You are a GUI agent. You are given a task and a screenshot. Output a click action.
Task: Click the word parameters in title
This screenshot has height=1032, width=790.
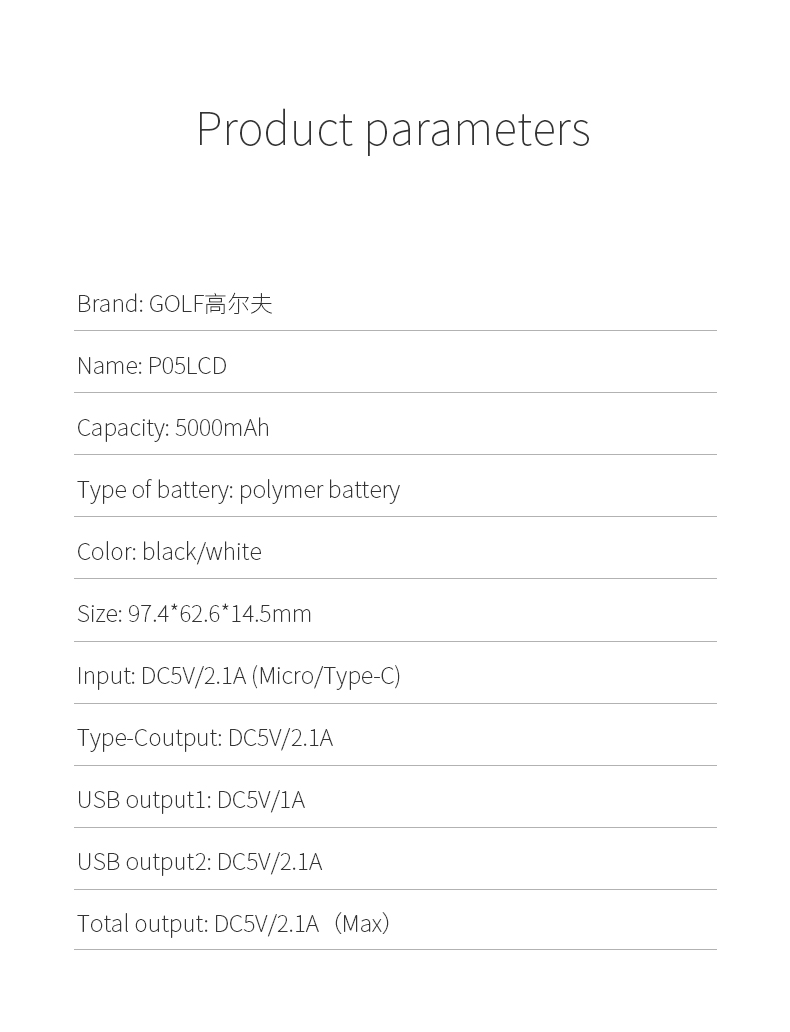coord(477,132)
